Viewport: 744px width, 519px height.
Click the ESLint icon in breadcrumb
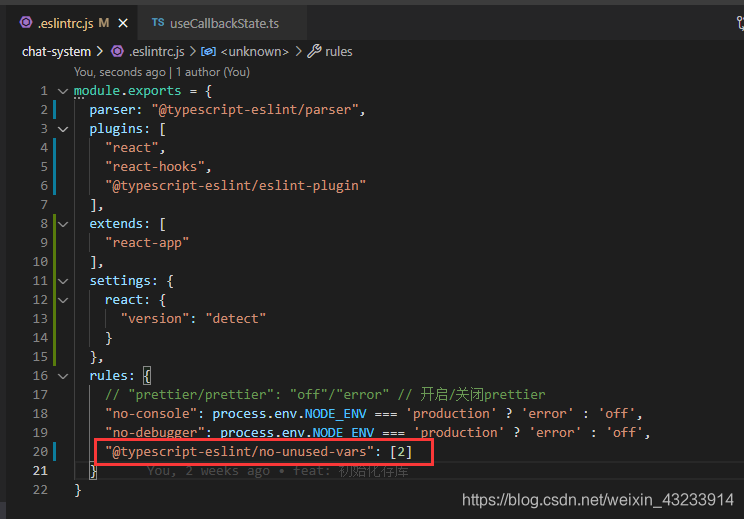pyautogui.click(x=117, y=51)
